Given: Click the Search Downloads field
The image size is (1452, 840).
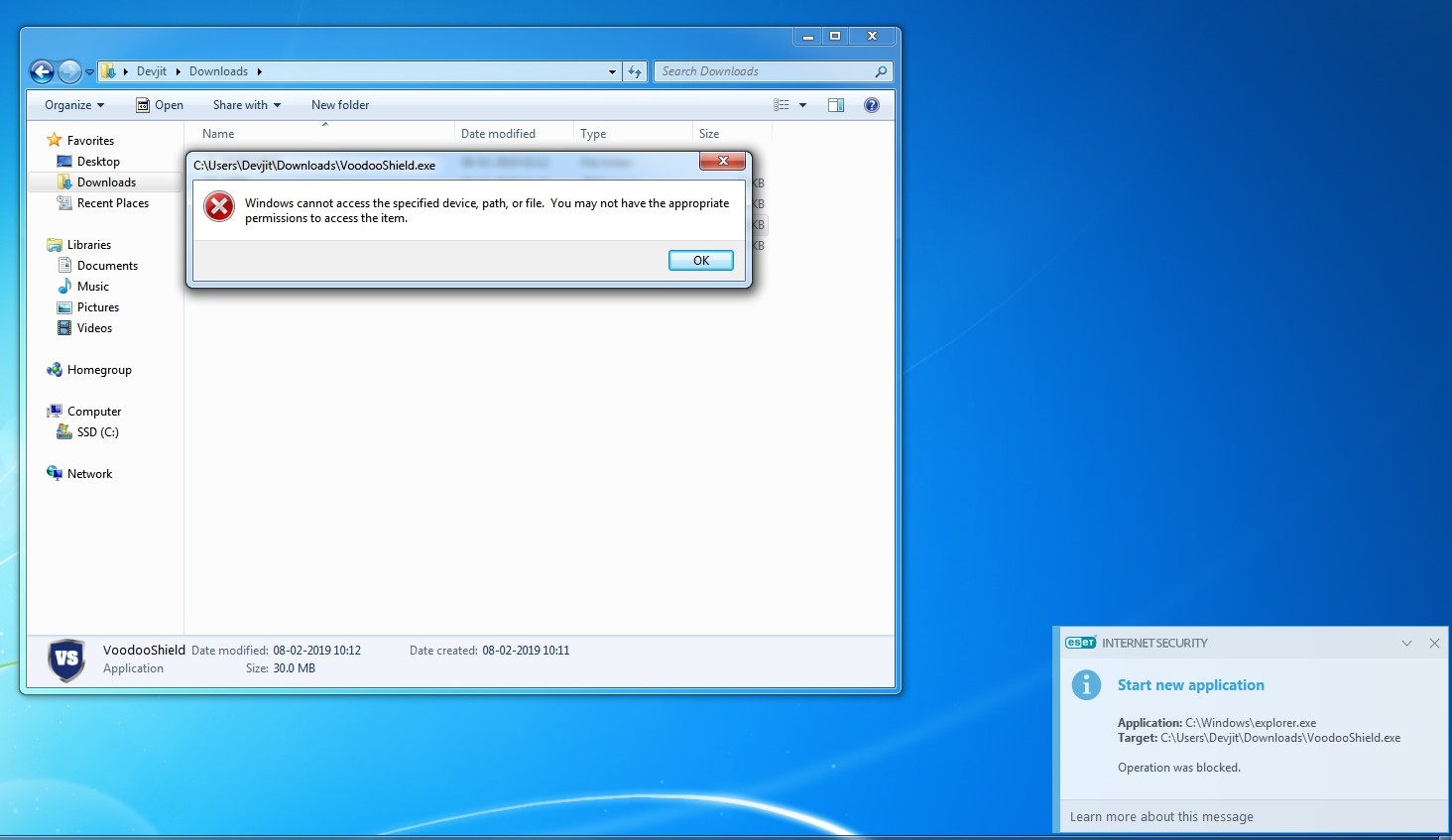Looking at the screenshot, I should (x=764, y=71).
